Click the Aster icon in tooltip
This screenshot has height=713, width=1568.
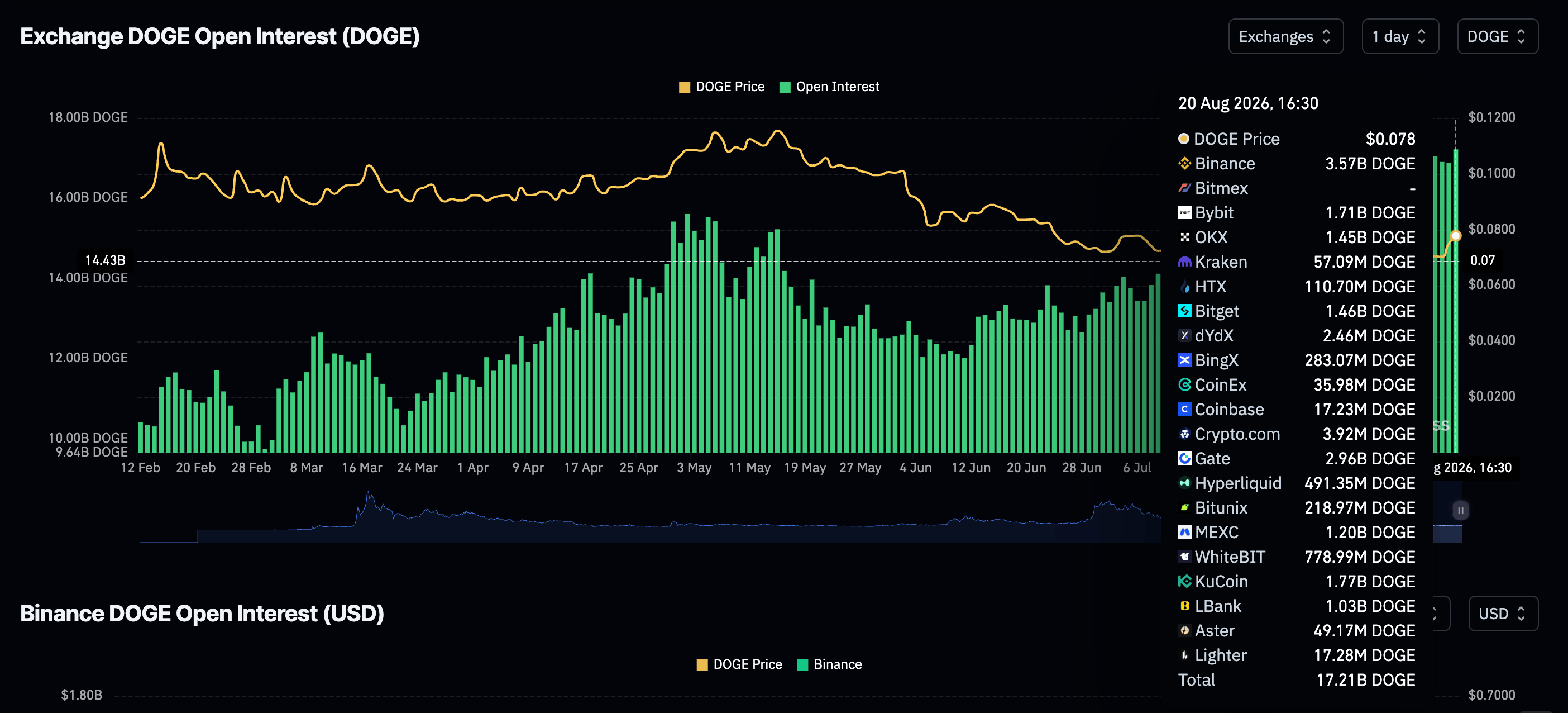click(x=1184, y=631)
